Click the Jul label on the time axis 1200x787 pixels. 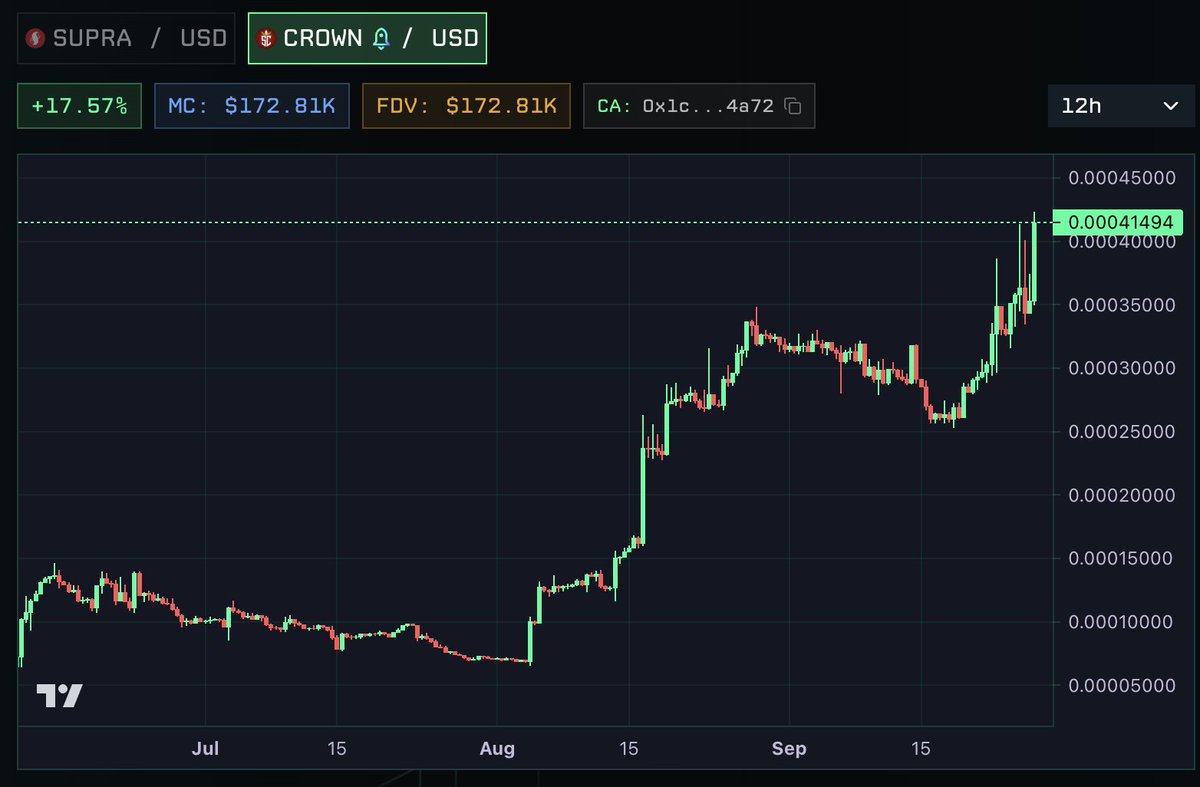[x=206, y=748]
